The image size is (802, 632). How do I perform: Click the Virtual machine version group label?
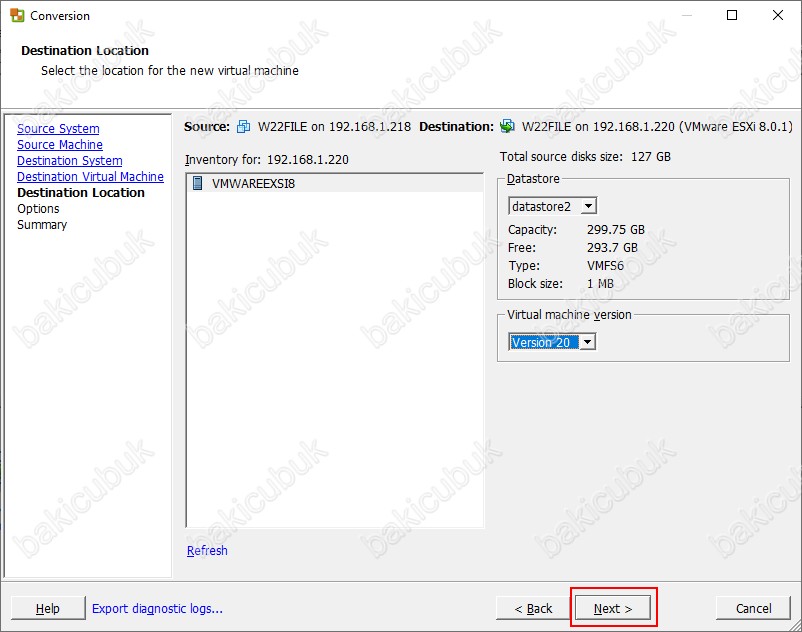coord(569,314)
